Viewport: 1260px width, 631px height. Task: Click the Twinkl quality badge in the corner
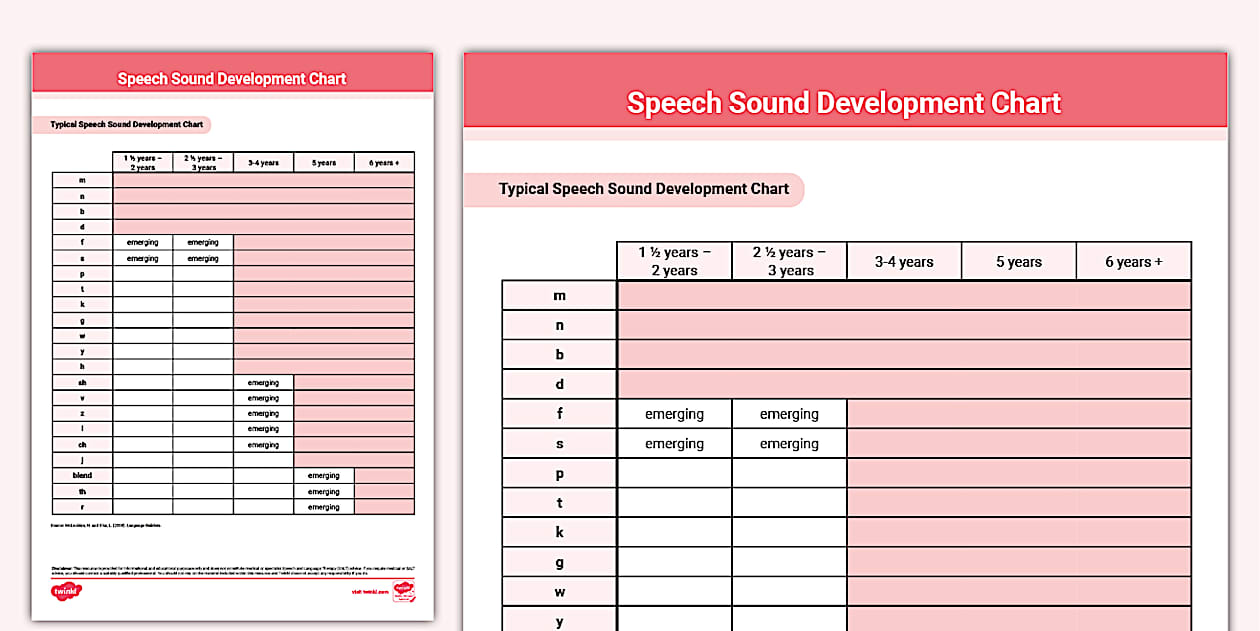tap(404, 592)
